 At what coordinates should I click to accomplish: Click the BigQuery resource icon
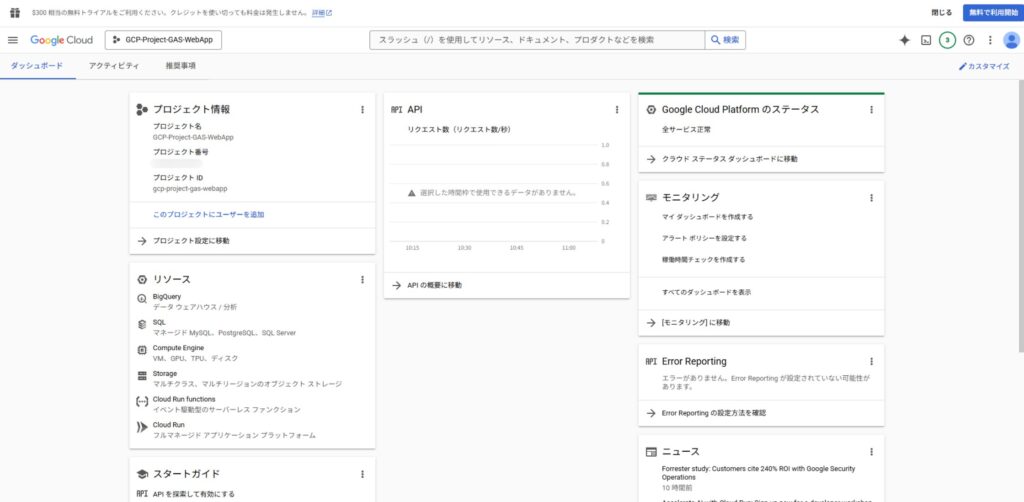(x=142, y=298)
